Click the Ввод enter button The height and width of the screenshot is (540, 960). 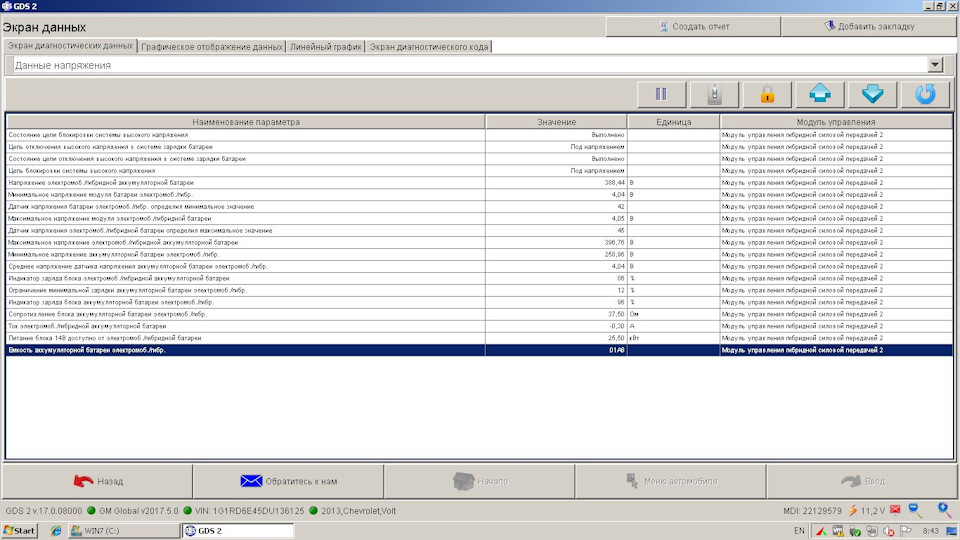861,481
